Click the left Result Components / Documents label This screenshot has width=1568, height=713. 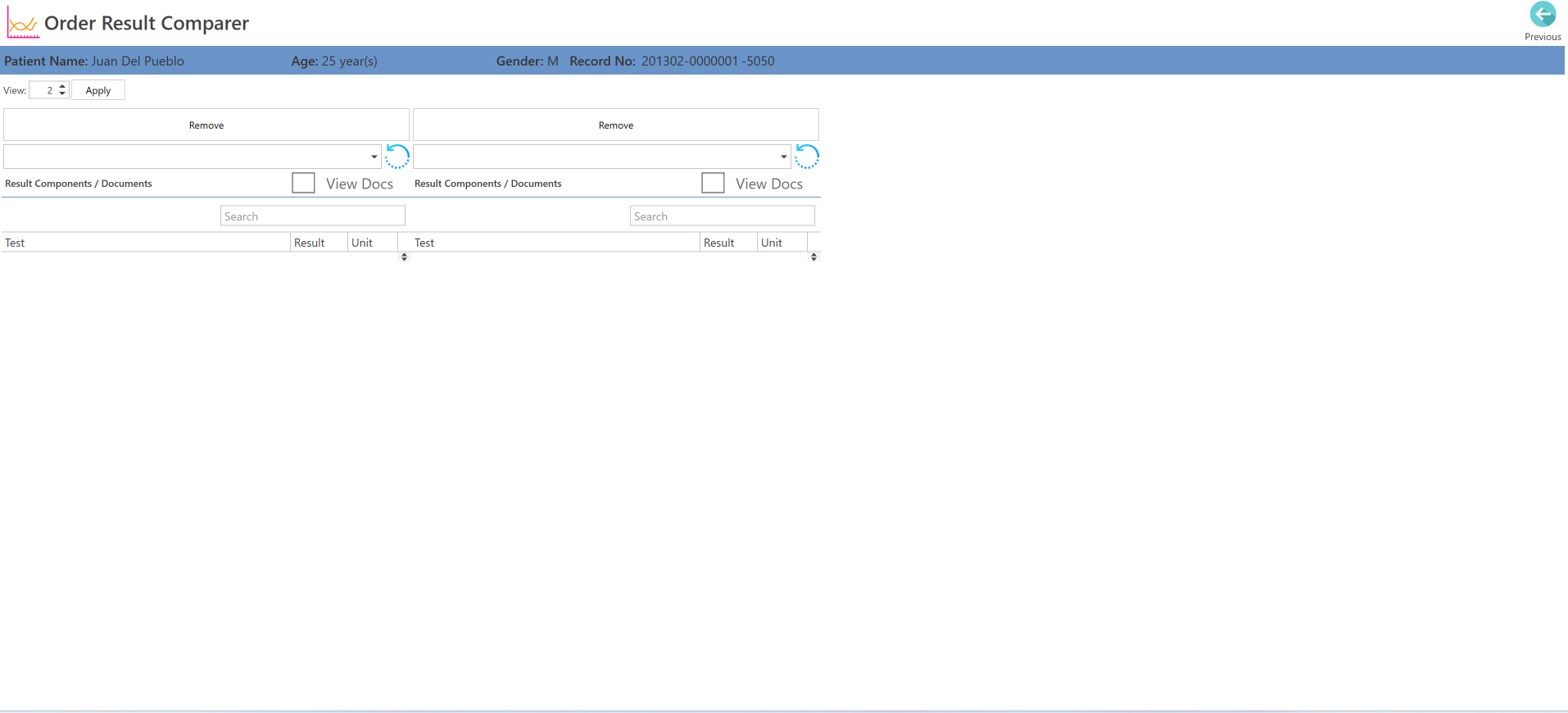79,184
